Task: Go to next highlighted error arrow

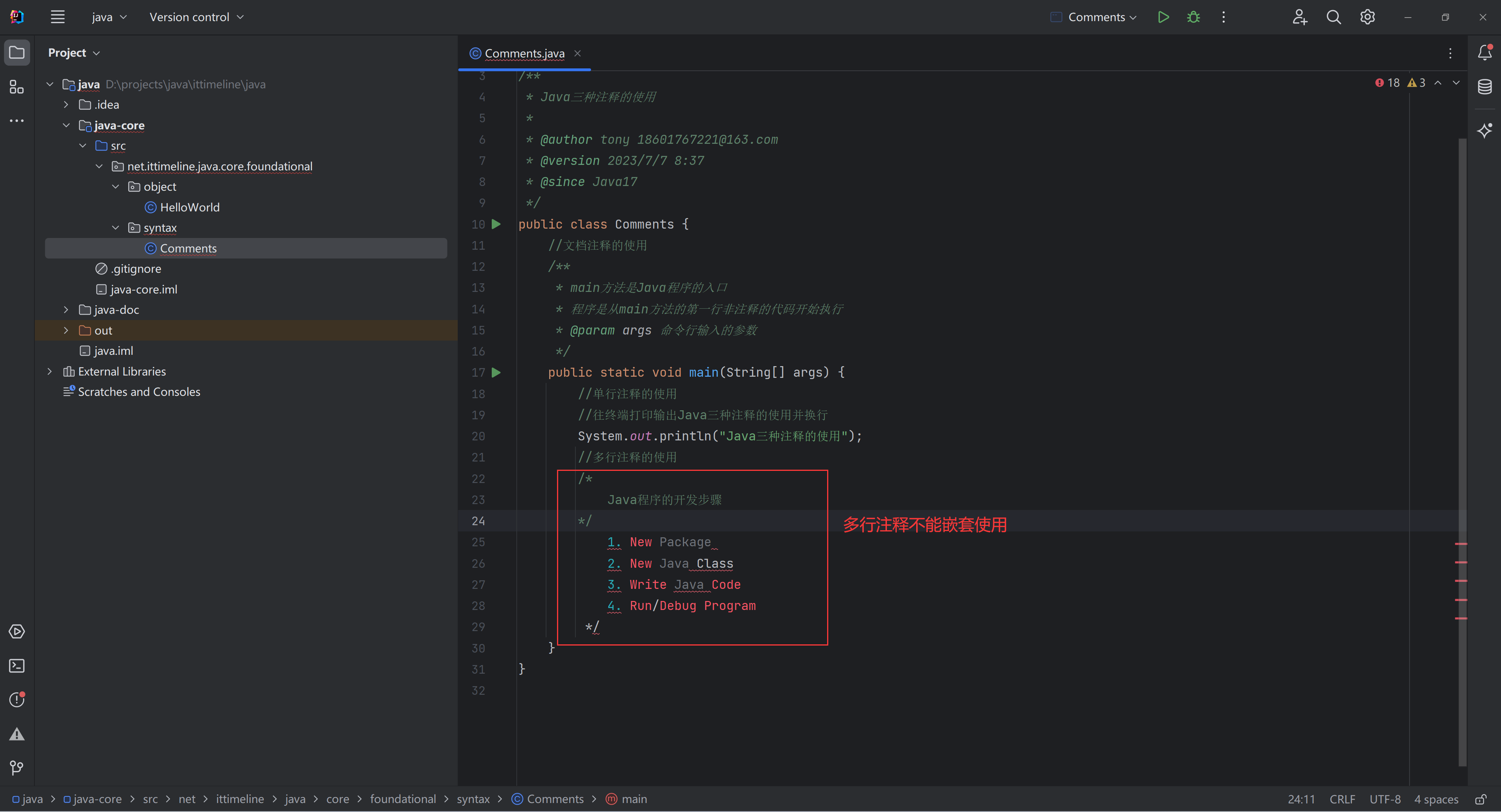Action: pos(1456,83)
